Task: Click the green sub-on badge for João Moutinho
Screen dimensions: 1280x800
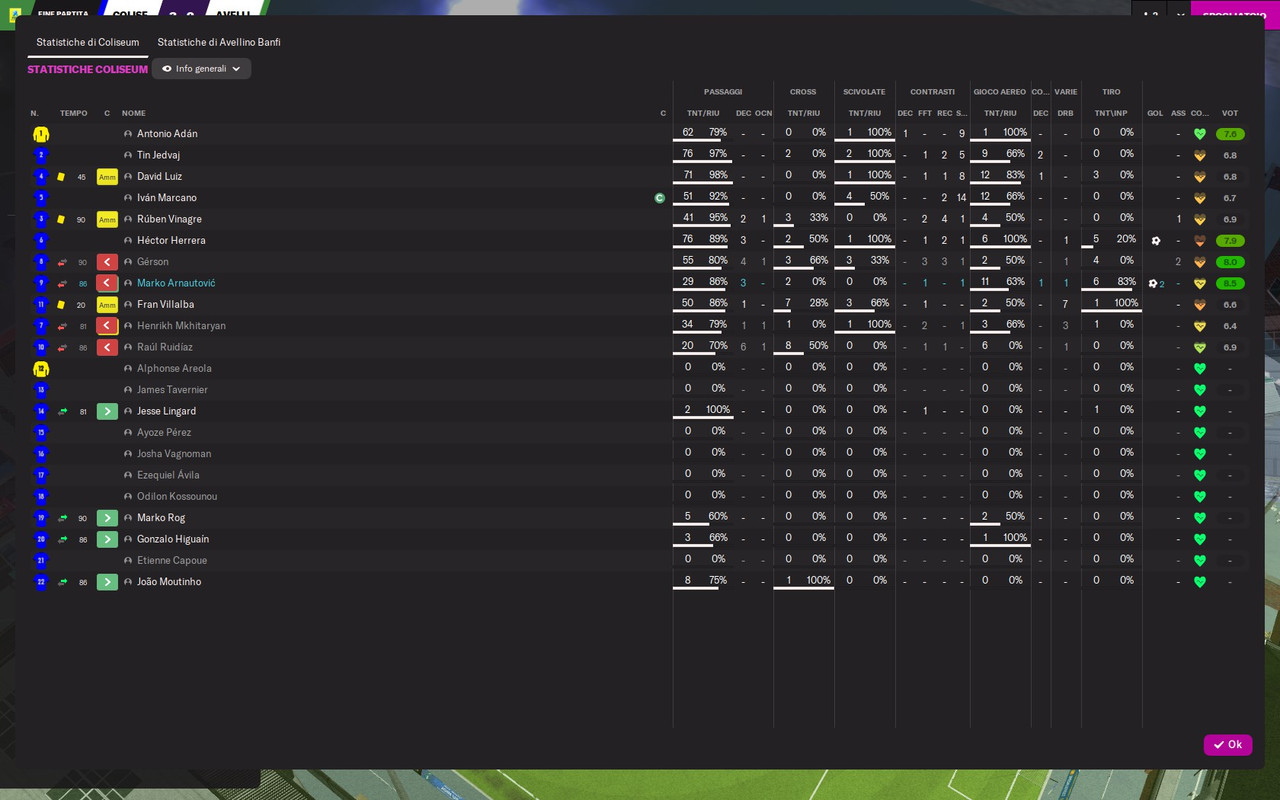Action: click(107, 582)
